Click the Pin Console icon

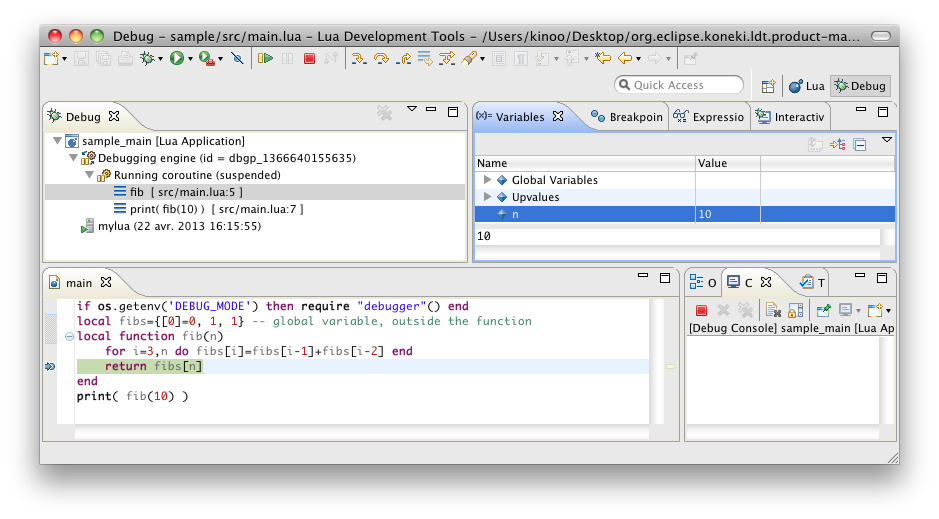coord(823,310)
